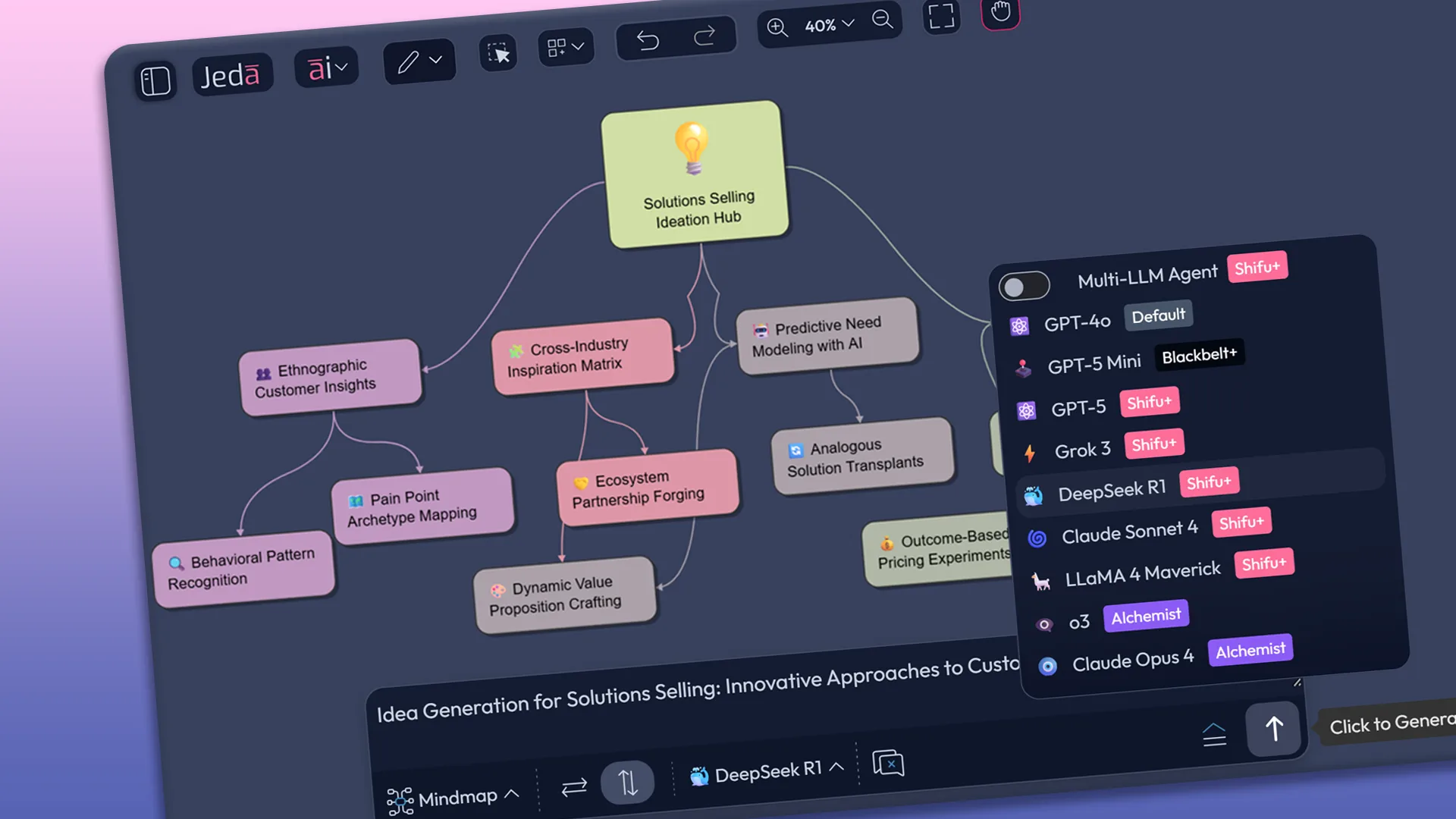1456x819 pixels.
Task: Open the ai tools dropdown
Action: coord(326,67)
